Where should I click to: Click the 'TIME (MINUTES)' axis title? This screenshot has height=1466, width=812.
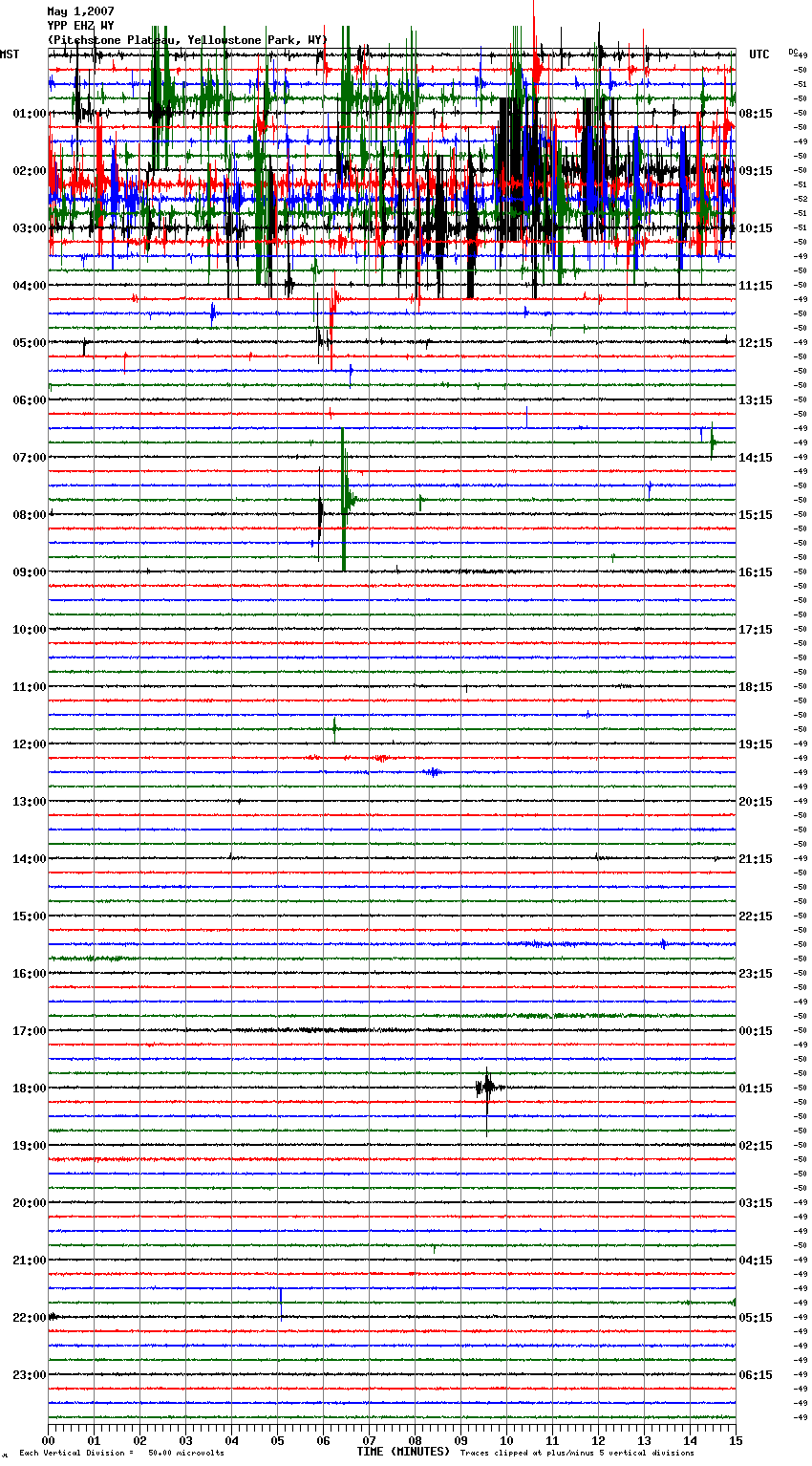click(x=403, y=1452)
